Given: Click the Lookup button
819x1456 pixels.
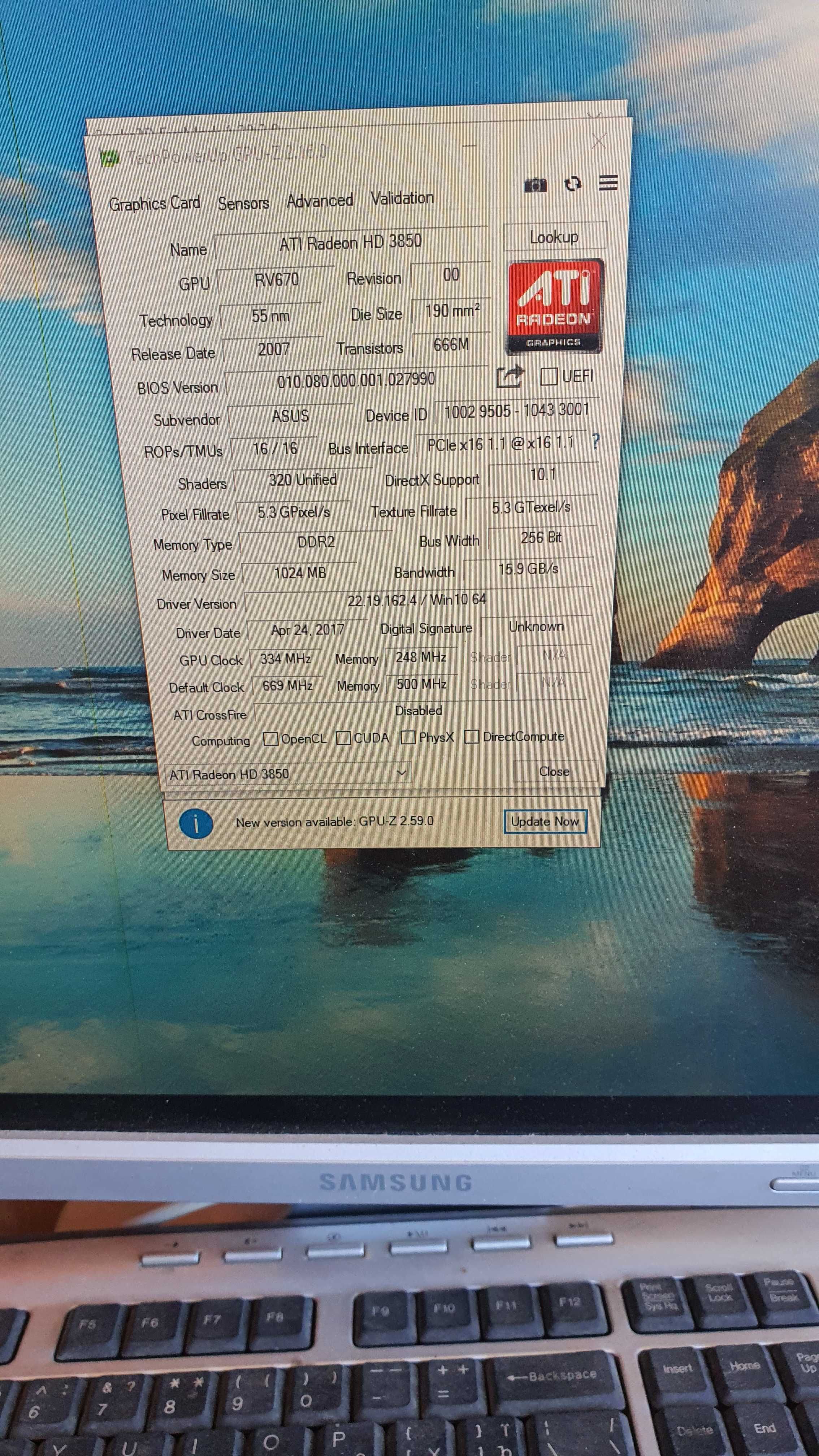Looking at the screenshot, I should tap(554, 236).
